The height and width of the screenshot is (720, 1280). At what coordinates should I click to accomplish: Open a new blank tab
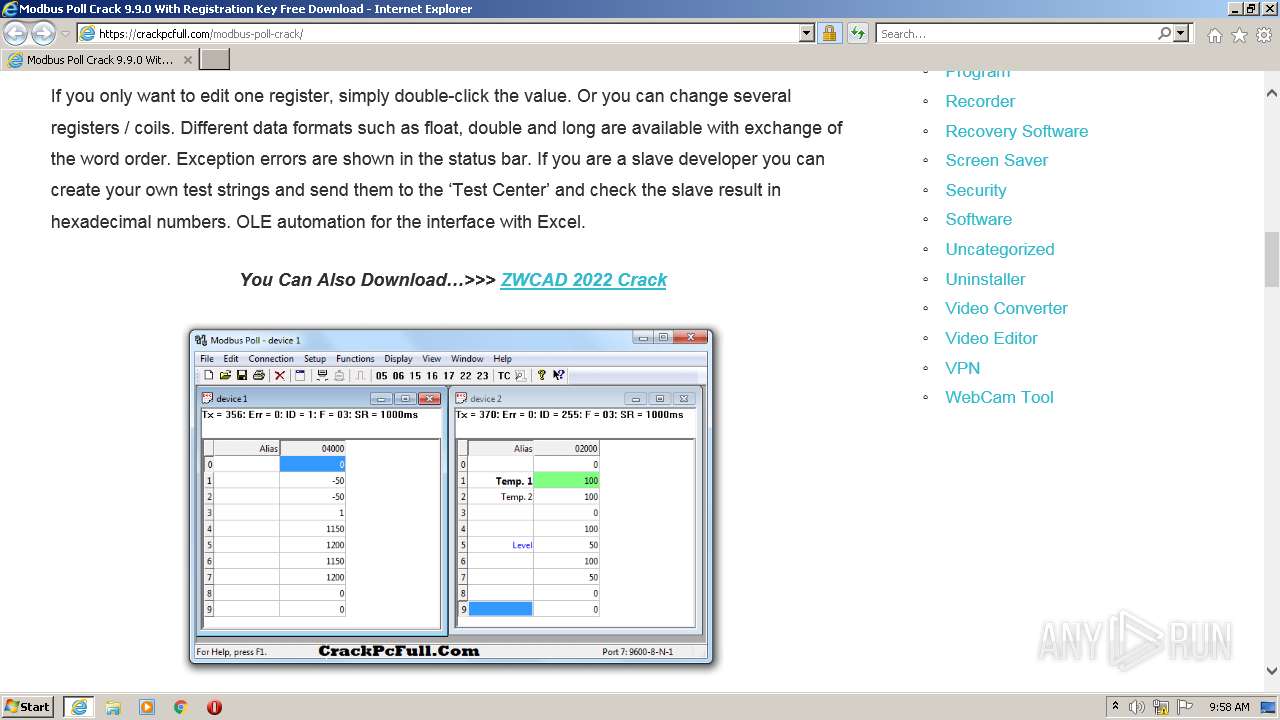pyautogui.click(x=215, y=60)
